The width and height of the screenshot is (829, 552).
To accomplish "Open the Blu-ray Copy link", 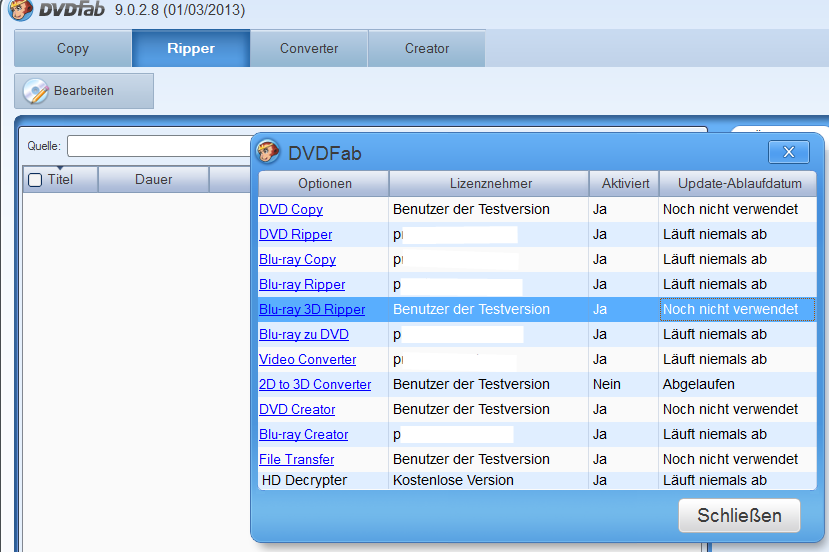I will coord(298,260).
